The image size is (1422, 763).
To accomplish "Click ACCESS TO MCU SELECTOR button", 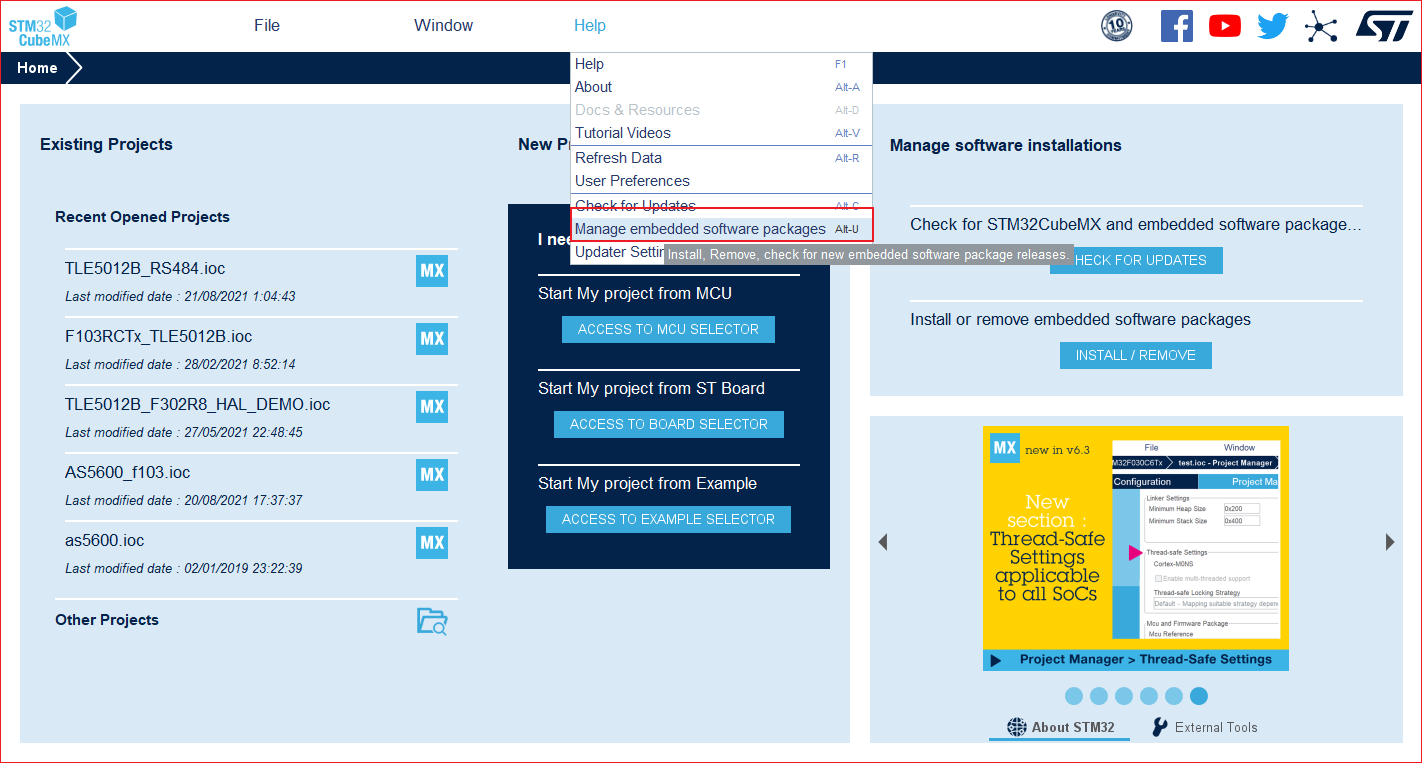I will (668, 329).
